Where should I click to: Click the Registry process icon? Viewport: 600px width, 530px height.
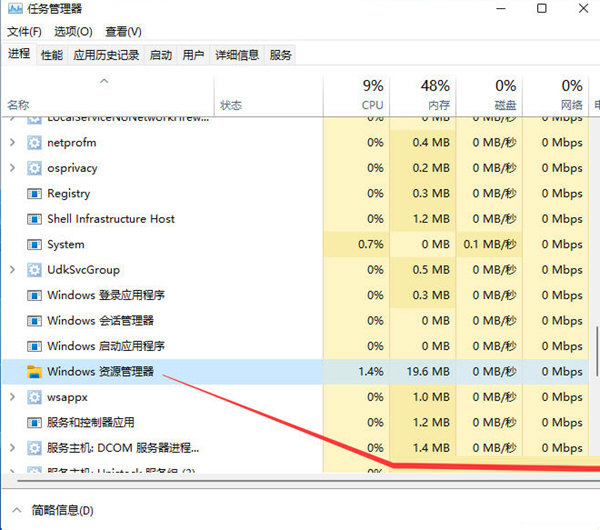point(35,194)
